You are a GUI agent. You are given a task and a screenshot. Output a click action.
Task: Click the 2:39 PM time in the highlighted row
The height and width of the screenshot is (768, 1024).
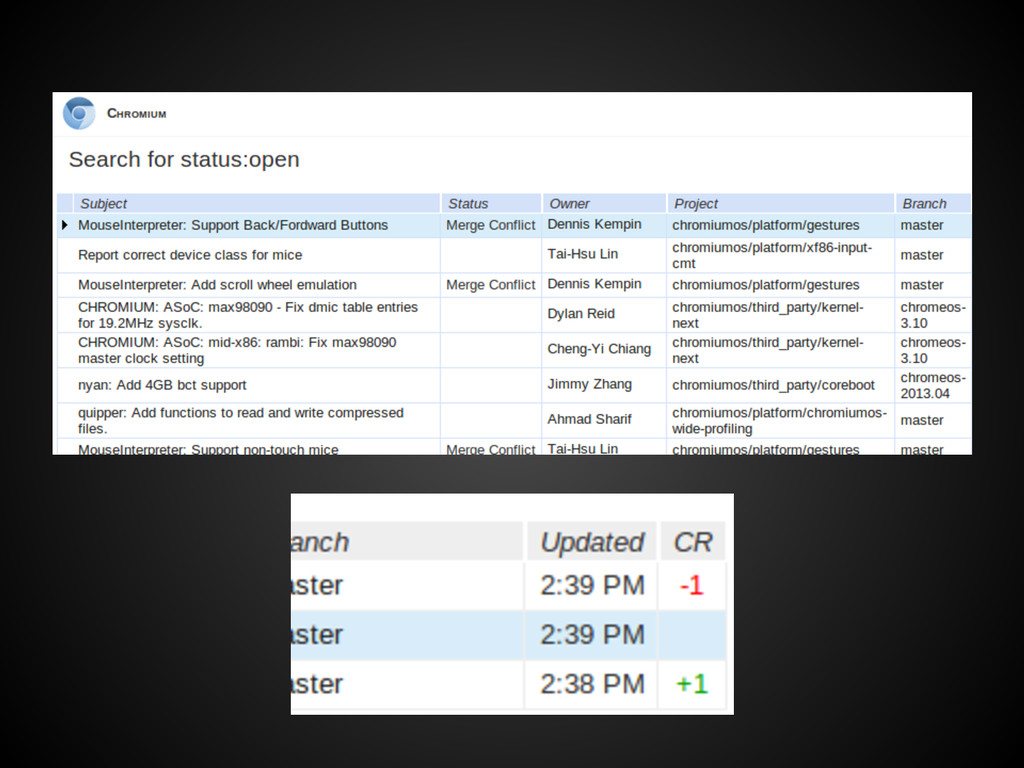pyautogui.click(x=592, y=635)
